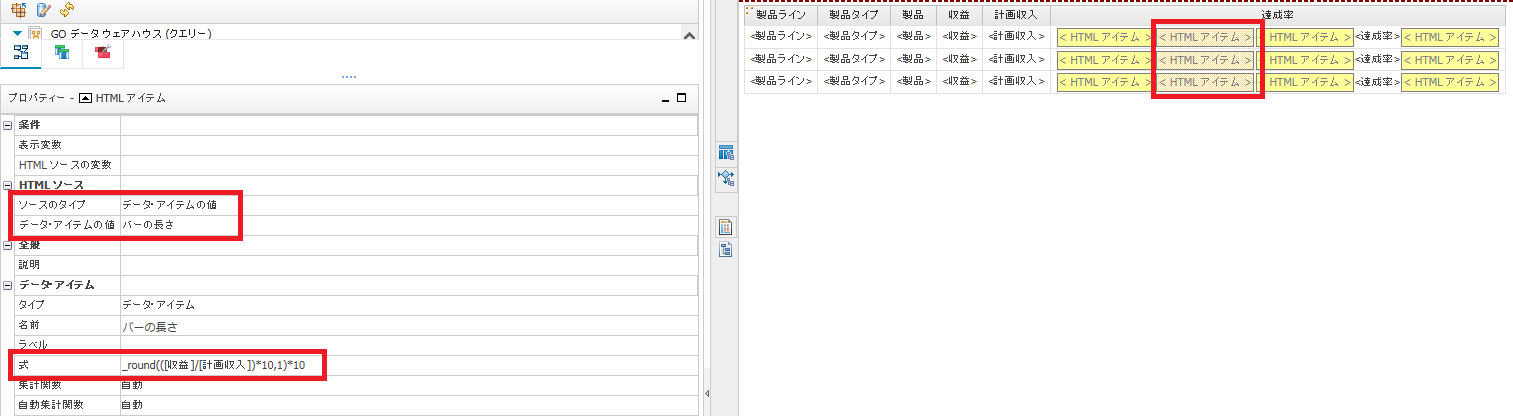Open ソースのタイプ value データ・アイテムの値

tap(409, 205)
